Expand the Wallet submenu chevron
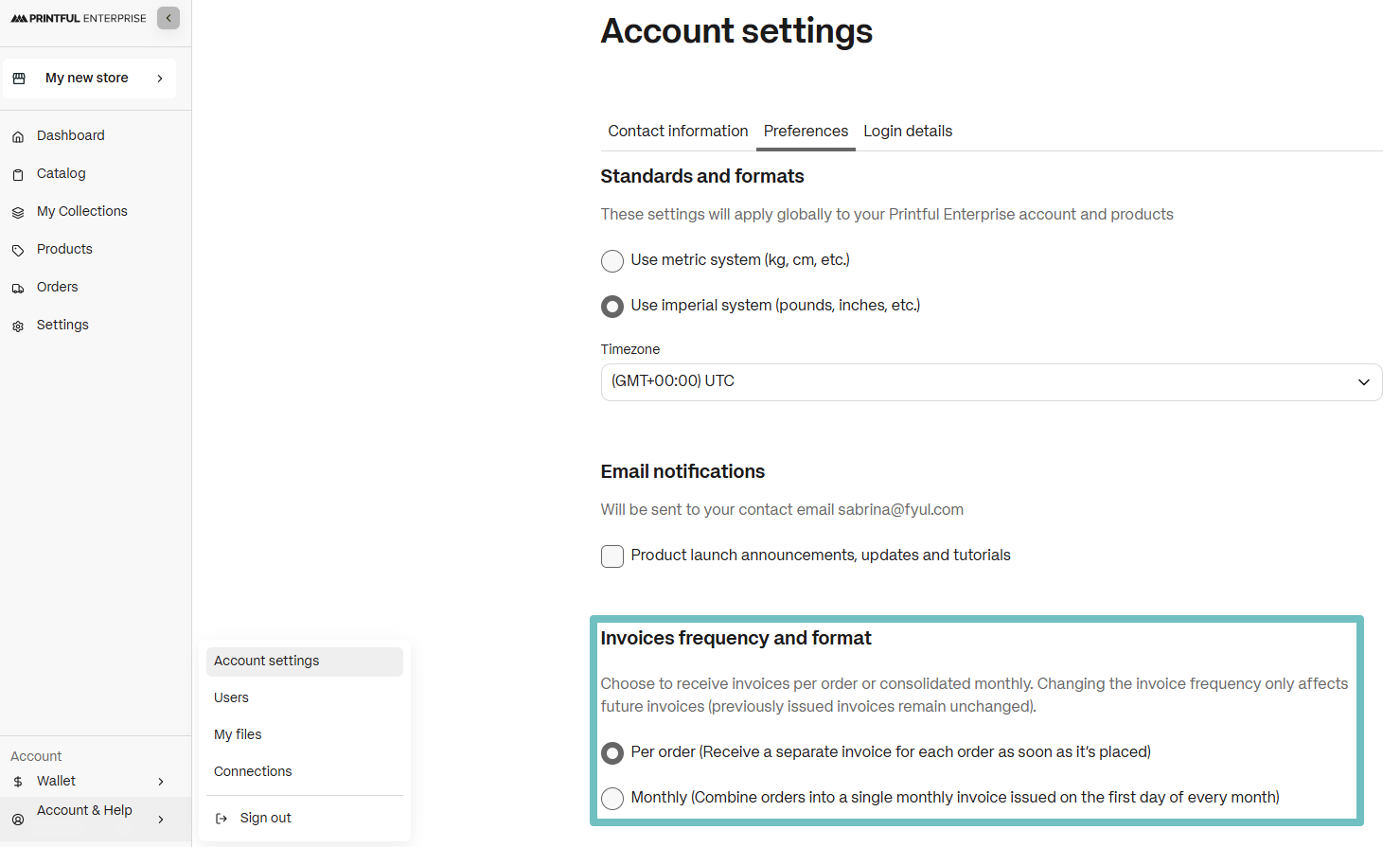 click(161, 782)
